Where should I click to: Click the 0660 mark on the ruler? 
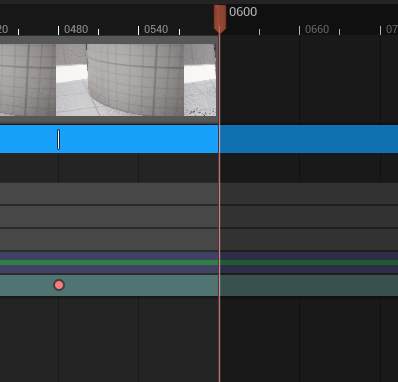[317, 30]
